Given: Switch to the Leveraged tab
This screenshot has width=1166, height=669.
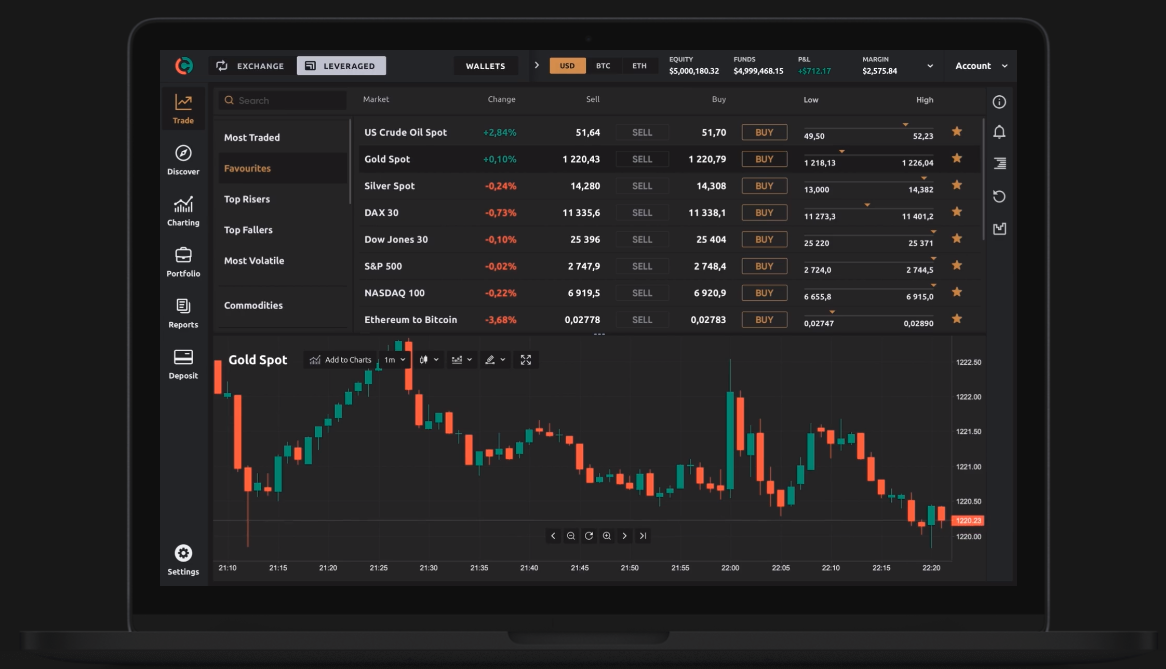Looking at the screenshot, I should [x=341, y=66].
